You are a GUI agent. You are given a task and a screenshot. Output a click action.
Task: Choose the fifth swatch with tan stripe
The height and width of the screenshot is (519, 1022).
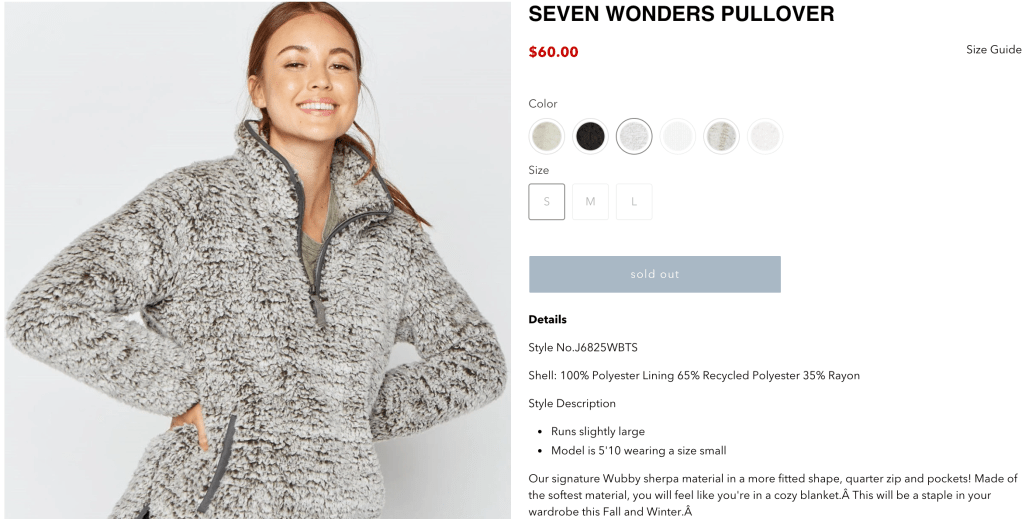[x=721, y=136]
